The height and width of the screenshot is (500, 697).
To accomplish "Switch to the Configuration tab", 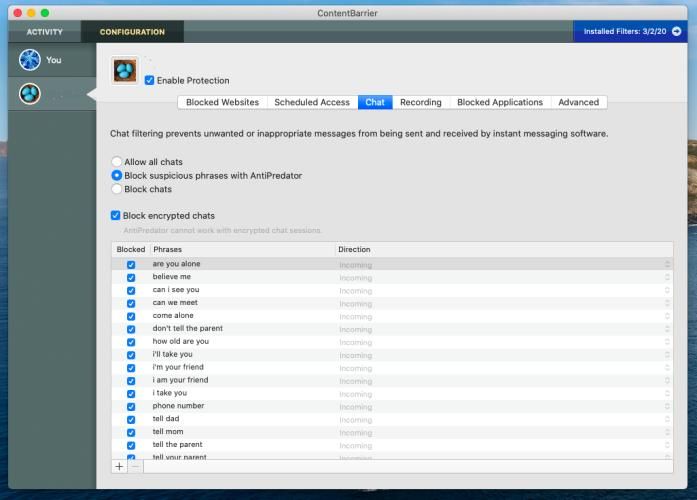I will [x=132, y=32].
